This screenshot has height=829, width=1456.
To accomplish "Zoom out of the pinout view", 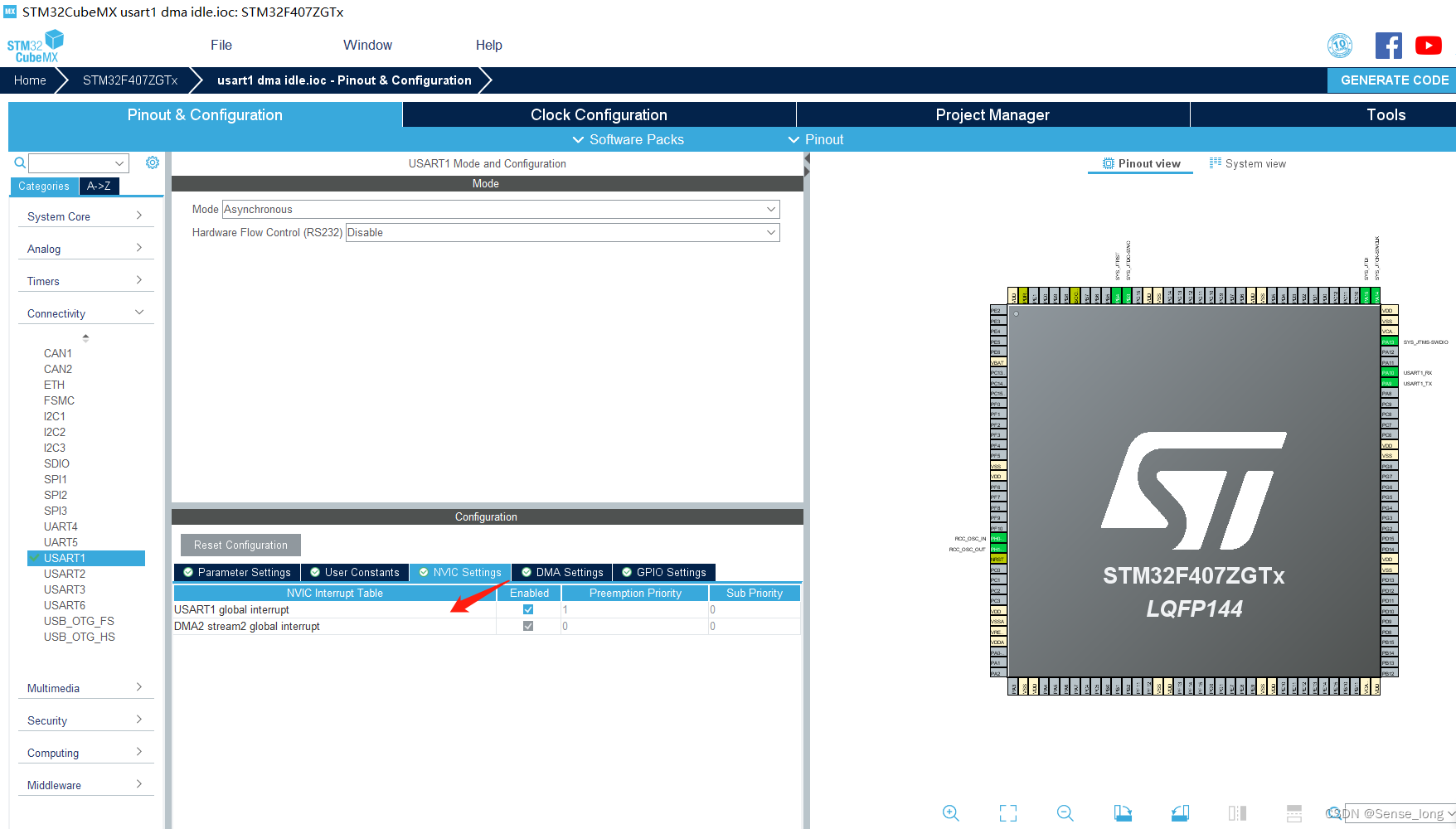I will click(1065, 813).
